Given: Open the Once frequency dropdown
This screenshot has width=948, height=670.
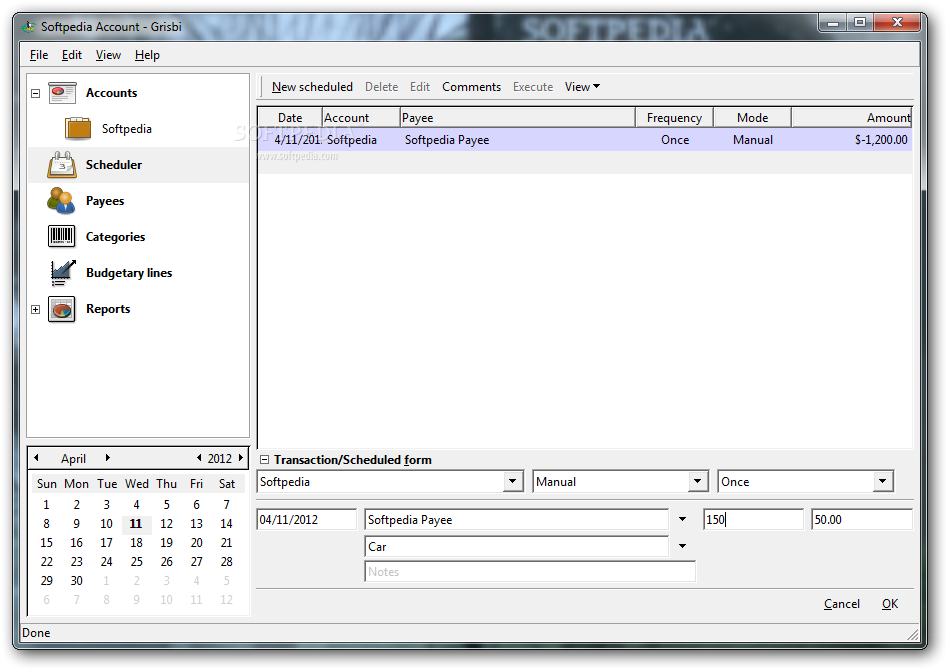Looking at the screenshot, I should click(883, 481).
